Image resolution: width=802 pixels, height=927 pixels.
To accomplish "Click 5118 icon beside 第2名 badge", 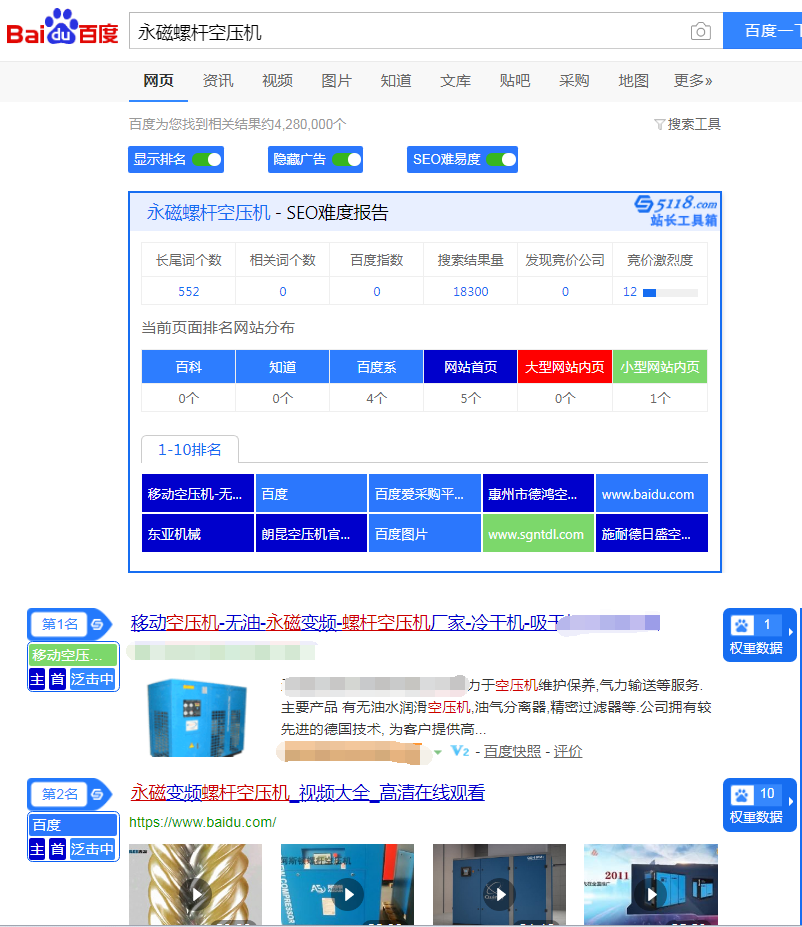I will click(x=98, y=794).
